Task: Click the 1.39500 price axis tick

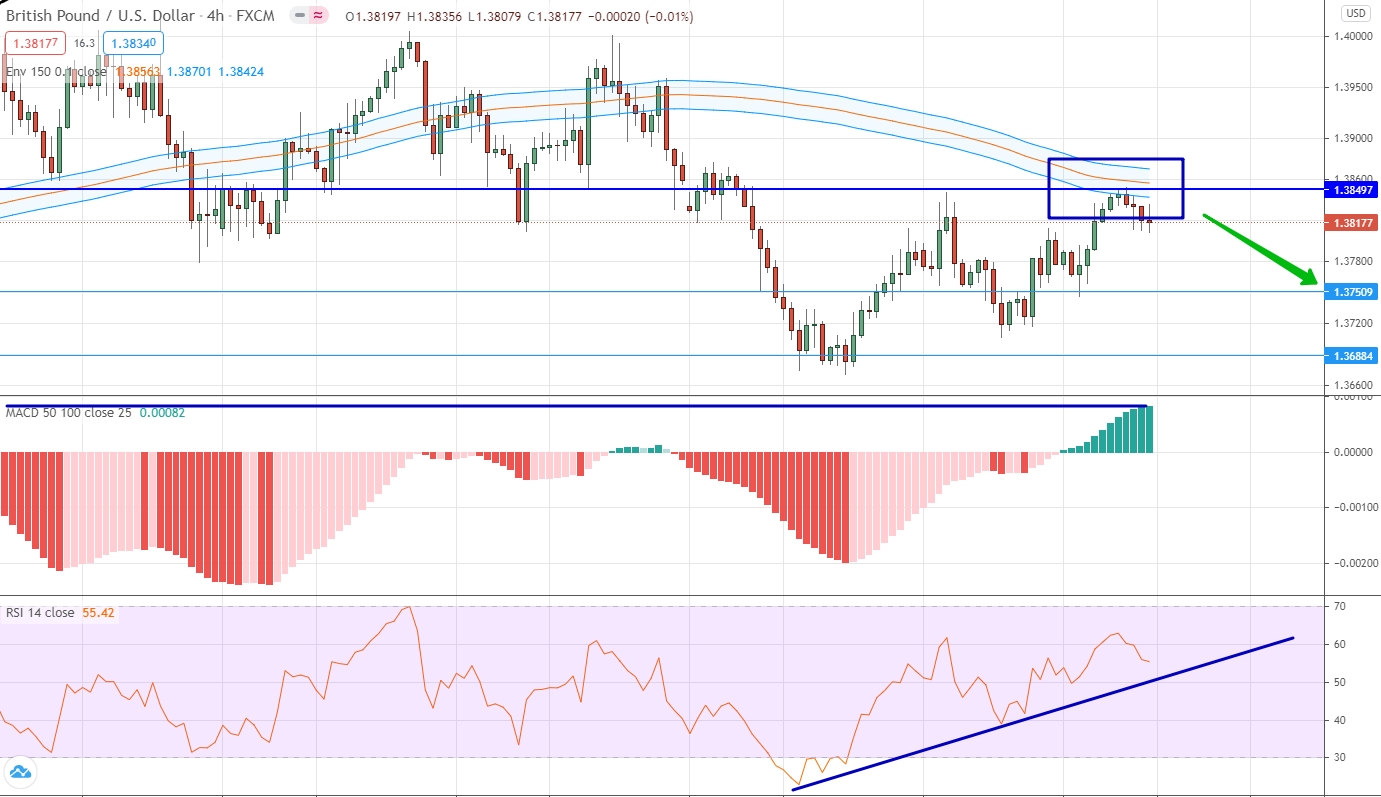Action: coord(1351,87)
